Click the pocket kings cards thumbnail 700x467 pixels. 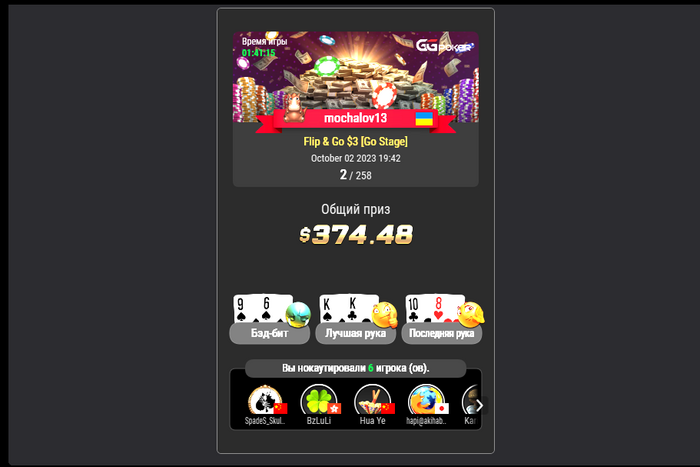[346, 309]
